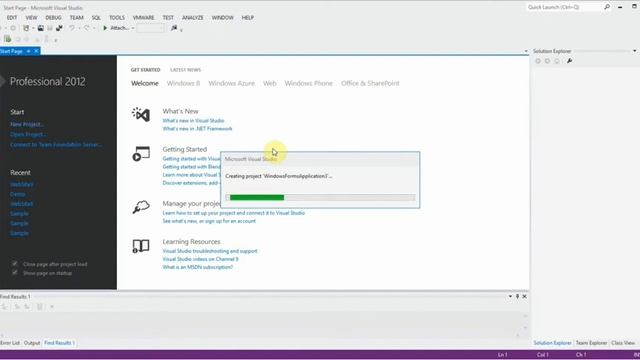Open the ANALYZE menu
This screenshot has height=360, width=640.
pos(192,18)
